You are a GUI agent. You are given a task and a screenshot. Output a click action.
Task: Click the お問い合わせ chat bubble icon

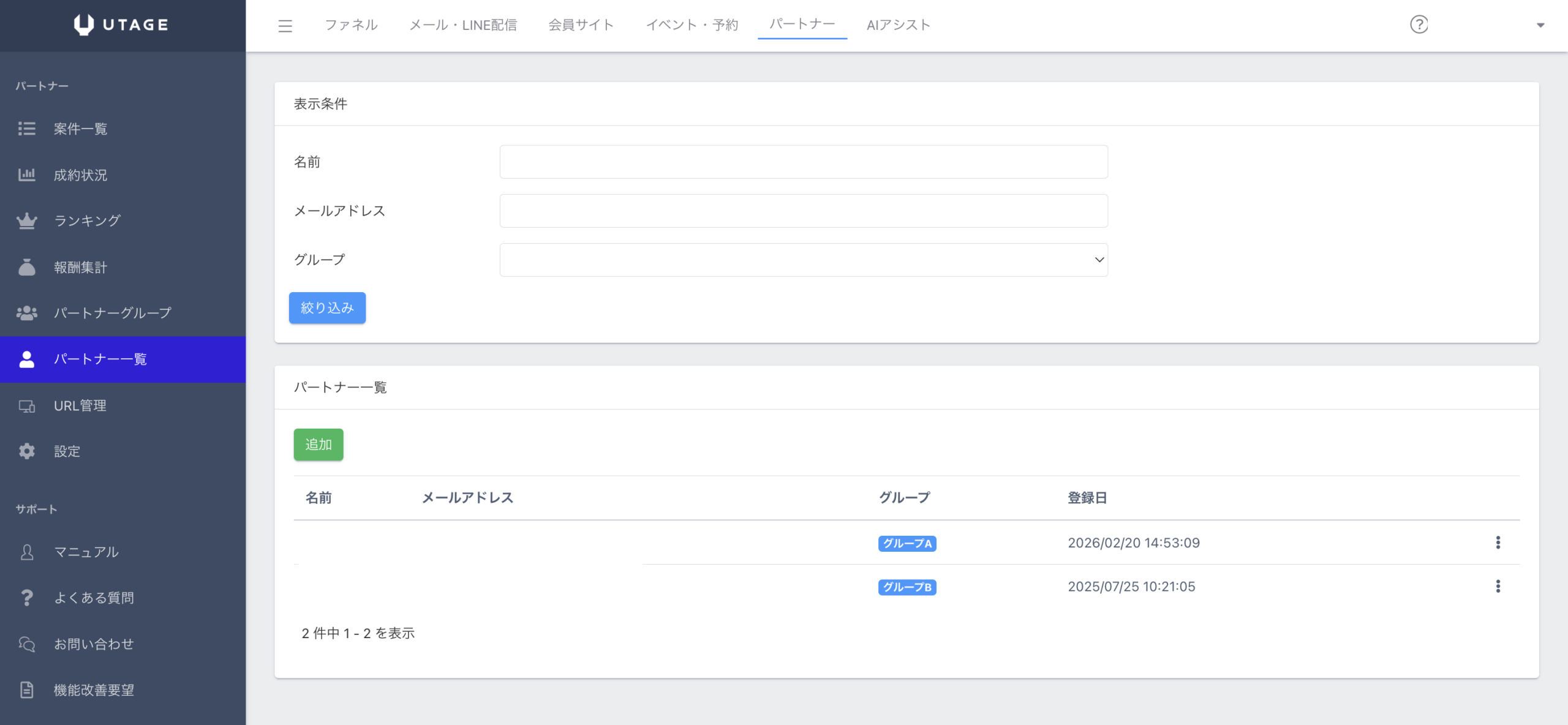point(27,644)
